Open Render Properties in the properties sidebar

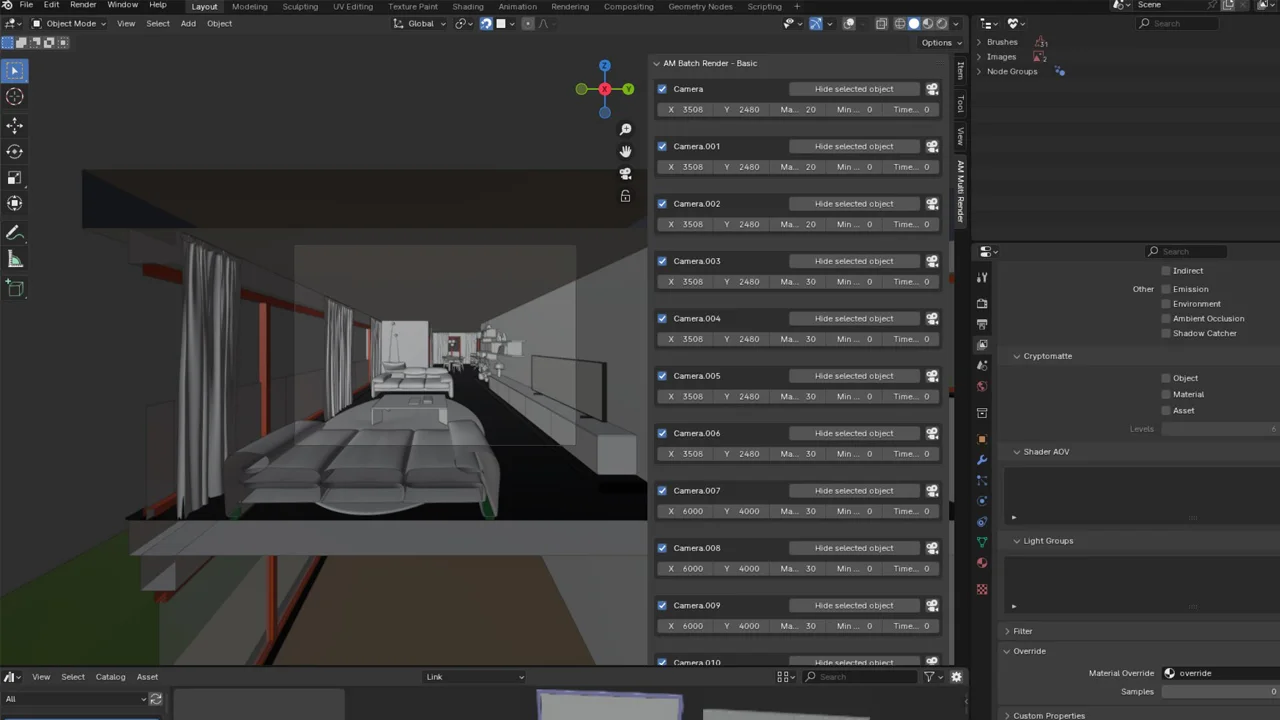coord(982,302)
